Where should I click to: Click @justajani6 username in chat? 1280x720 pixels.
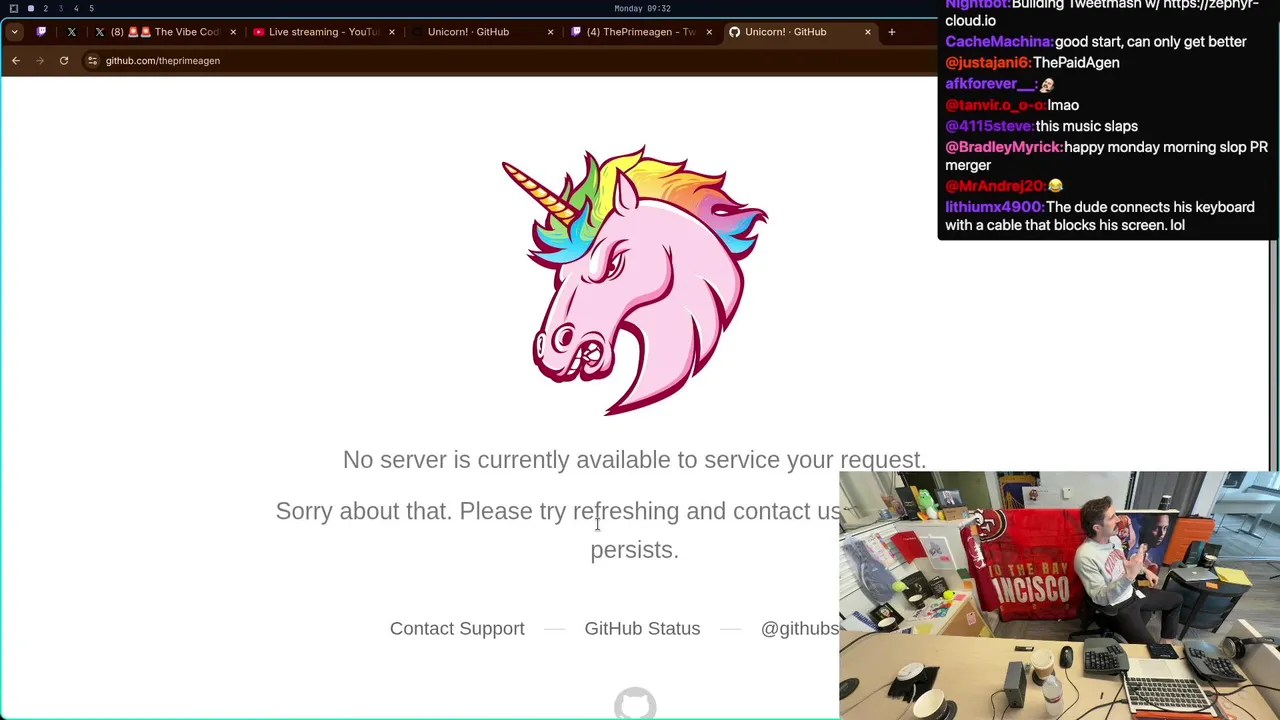tap(988, 63)
